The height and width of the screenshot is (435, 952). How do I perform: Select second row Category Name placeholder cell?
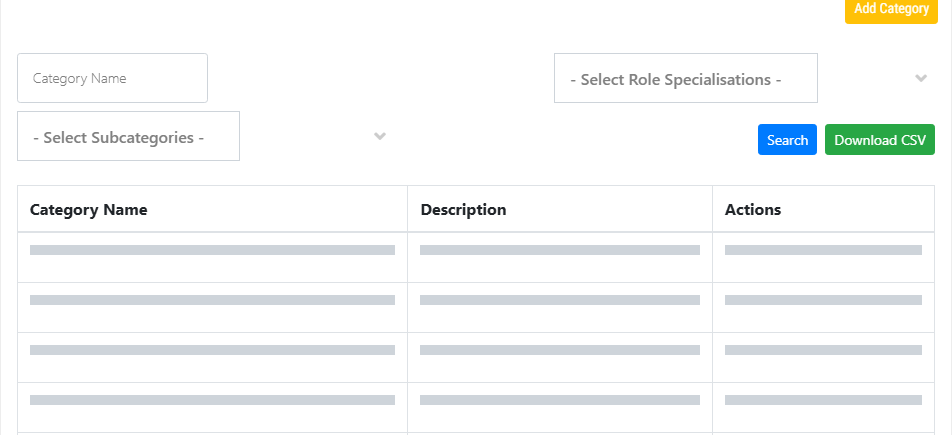pos(212,307)
